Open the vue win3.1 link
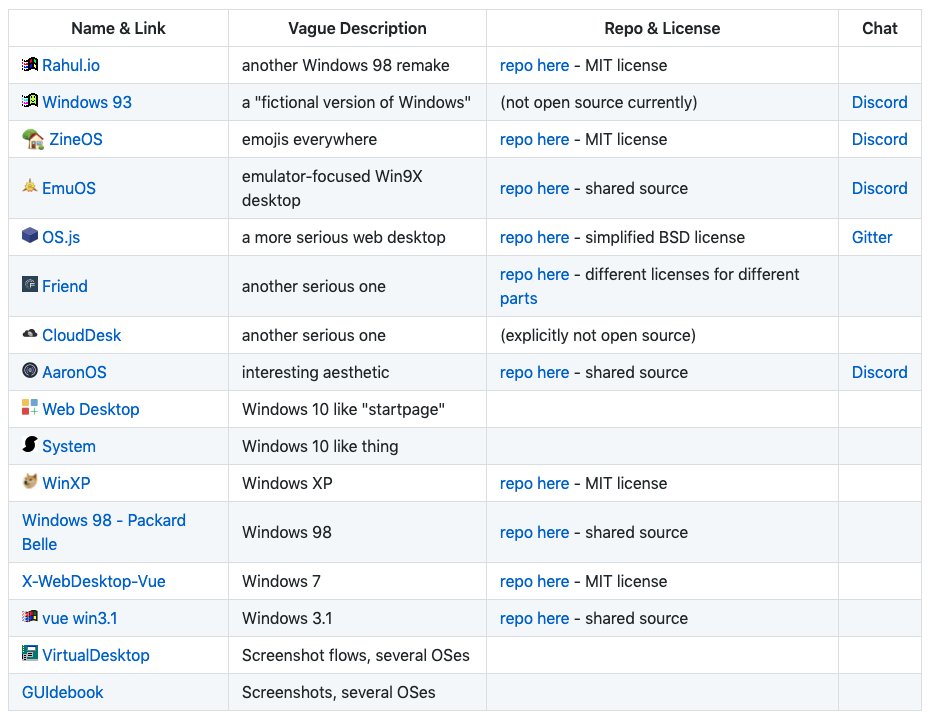927x724 pixels. tap(80, 619)
